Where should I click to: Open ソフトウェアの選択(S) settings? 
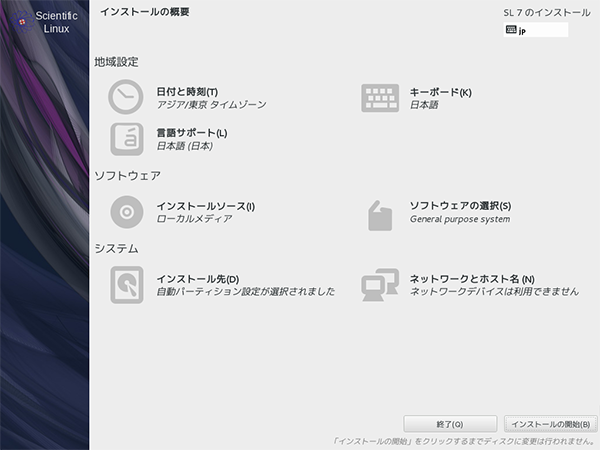tap(460, 205)
